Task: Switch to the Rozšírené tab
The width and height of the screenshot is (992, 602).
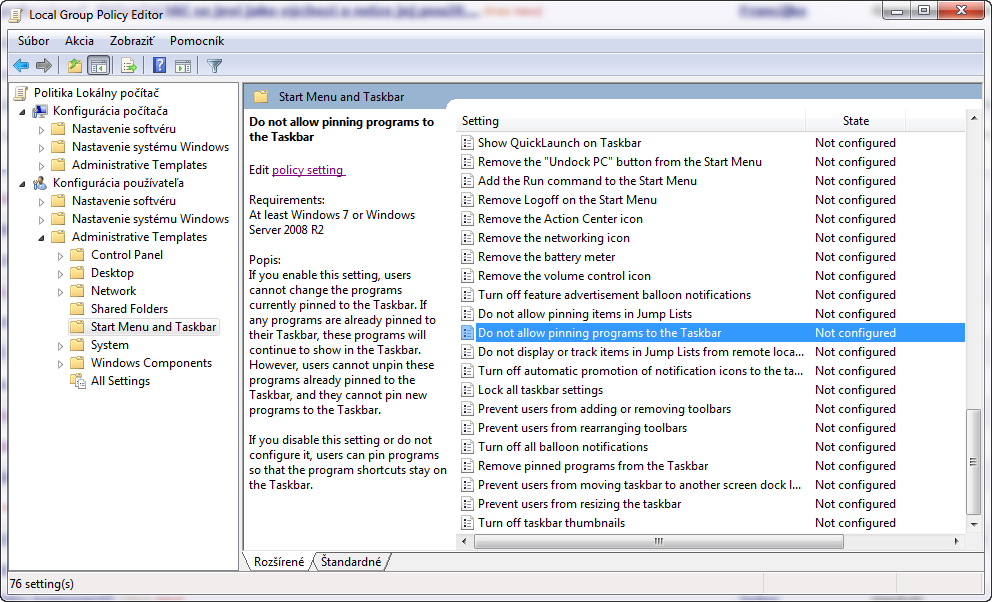Action: pyautogui.click(x=278, y=562)
